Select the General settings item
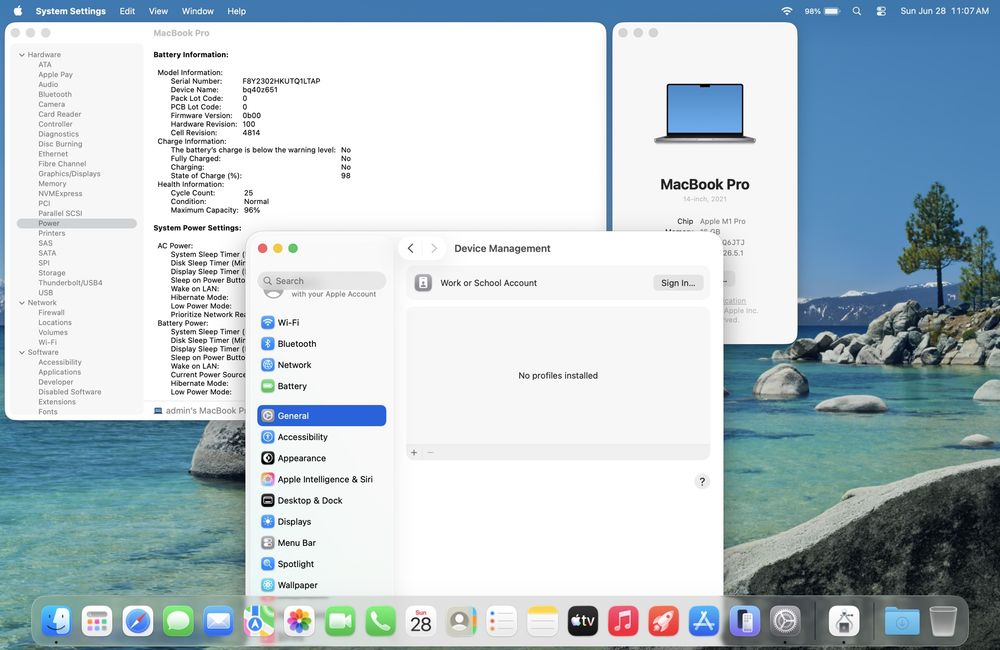This screenshot has width=1000, height=650. tap(321, 415)
